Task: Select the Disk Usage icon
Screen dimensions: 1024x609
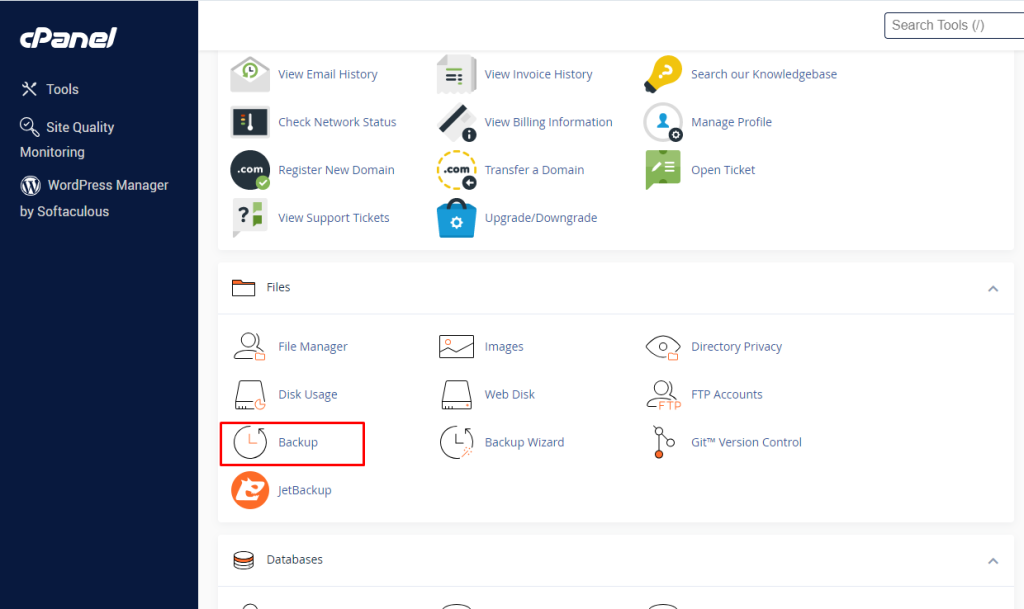Action: click(x=251, y=394)
